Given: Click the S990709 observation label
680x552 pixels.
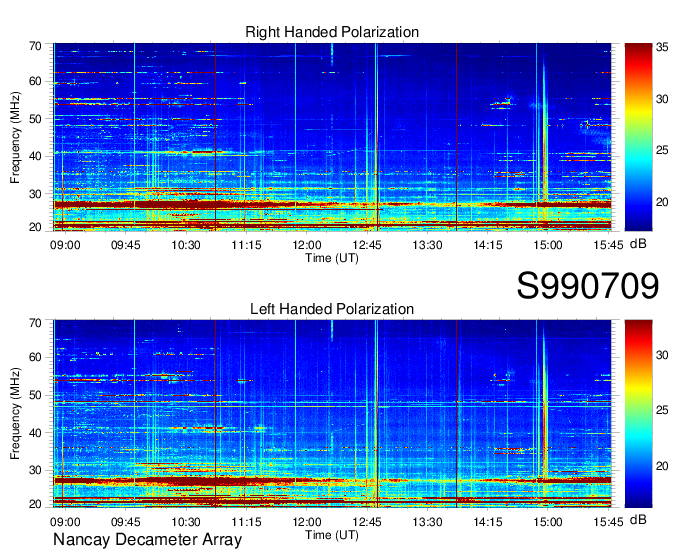Looking at the screenshot, I should coord(588,286).
